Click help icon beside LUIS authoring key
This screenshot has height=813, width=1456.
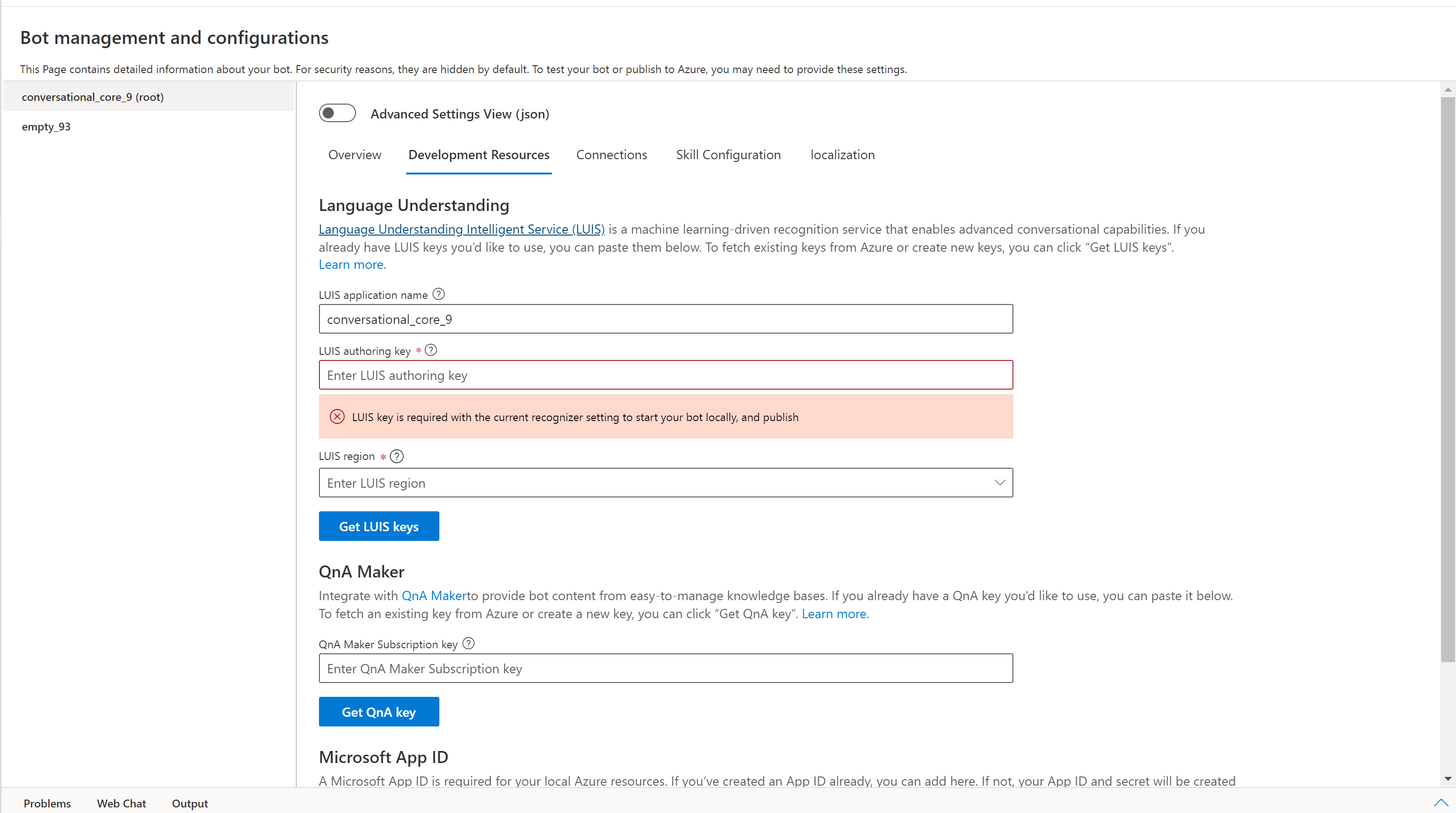pos(431,350)
